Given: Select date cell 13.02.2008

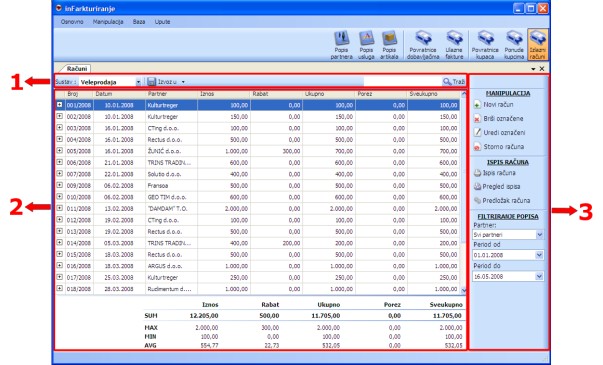Looking at the screenshot, I should (119, 208).
